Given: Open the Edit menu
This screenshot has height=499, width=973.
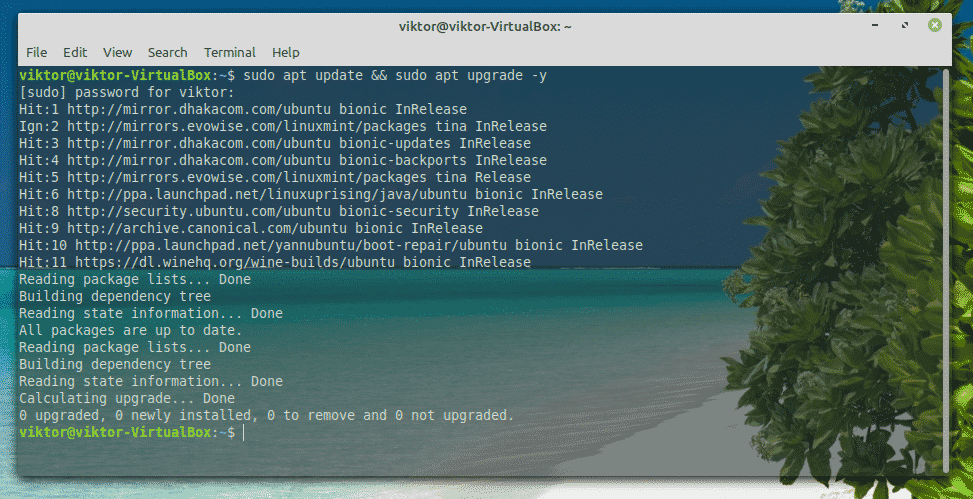Looking at the screenshot, I should [75, 53].
